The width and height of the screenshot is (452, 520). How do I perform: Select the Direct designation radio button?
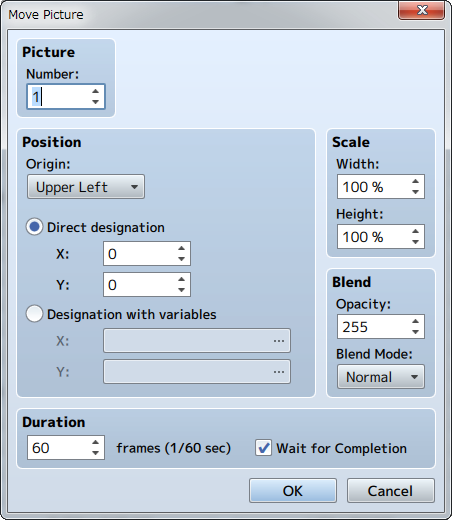tap(34, 227)
